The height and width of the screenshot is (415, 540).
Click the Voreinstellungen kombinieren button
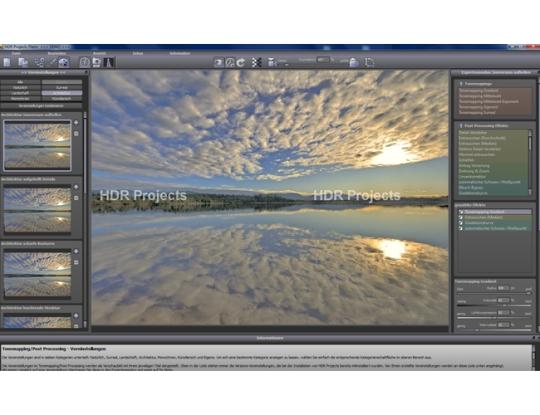pos(41,106)
